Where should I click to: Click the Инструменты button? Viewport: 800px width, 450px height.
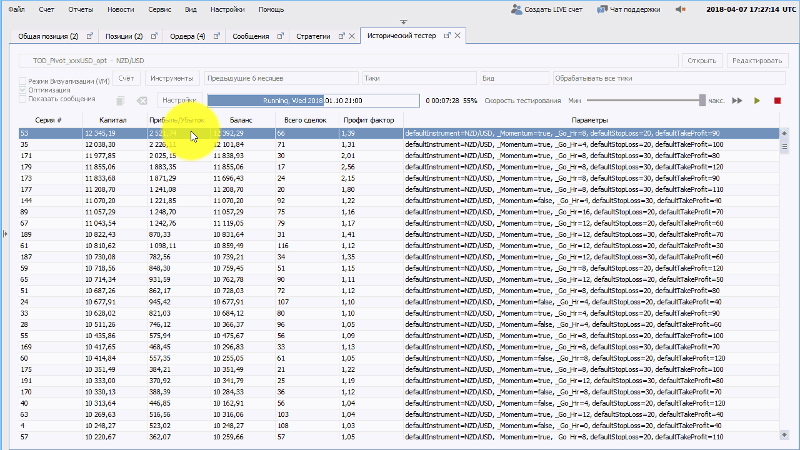[x=172, y=79]
